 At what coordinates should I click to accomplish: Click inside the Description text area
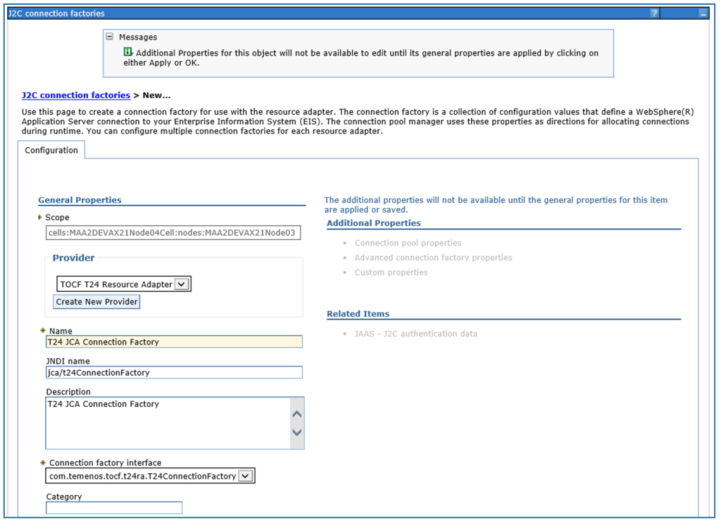pyautogui.click(x=165, y=422)
